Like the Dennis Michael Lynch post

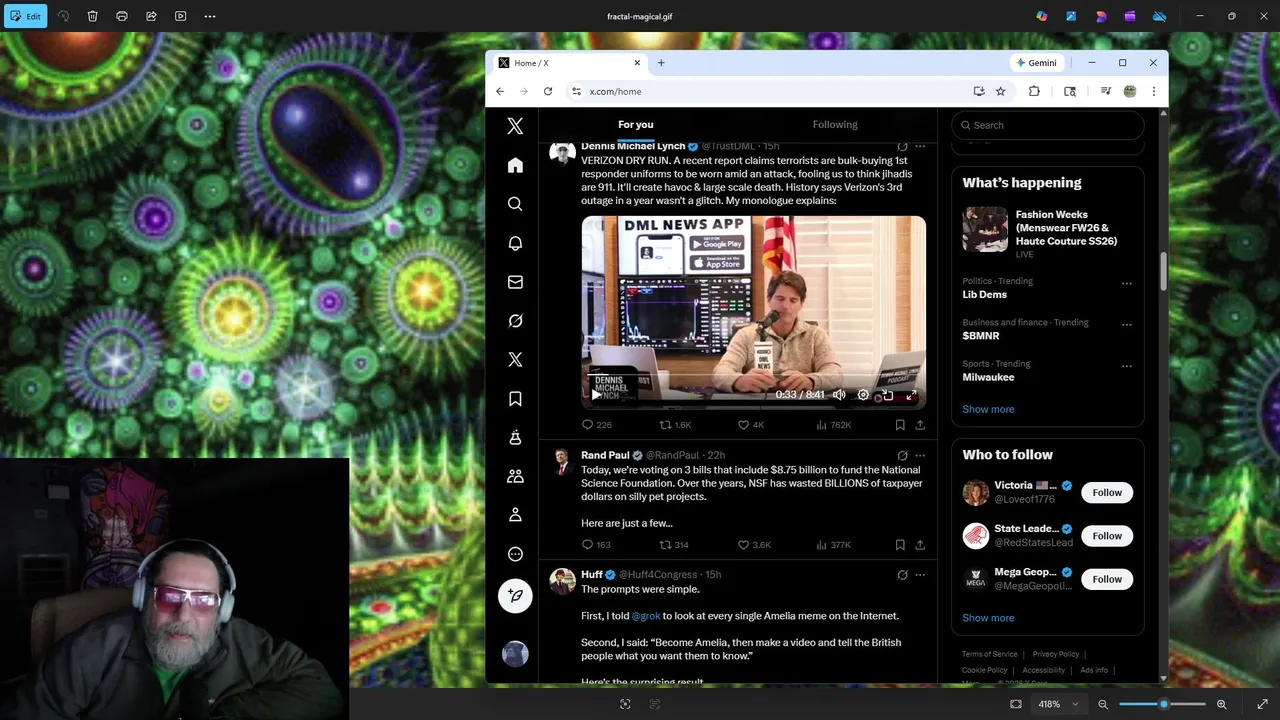coord(750,425)
